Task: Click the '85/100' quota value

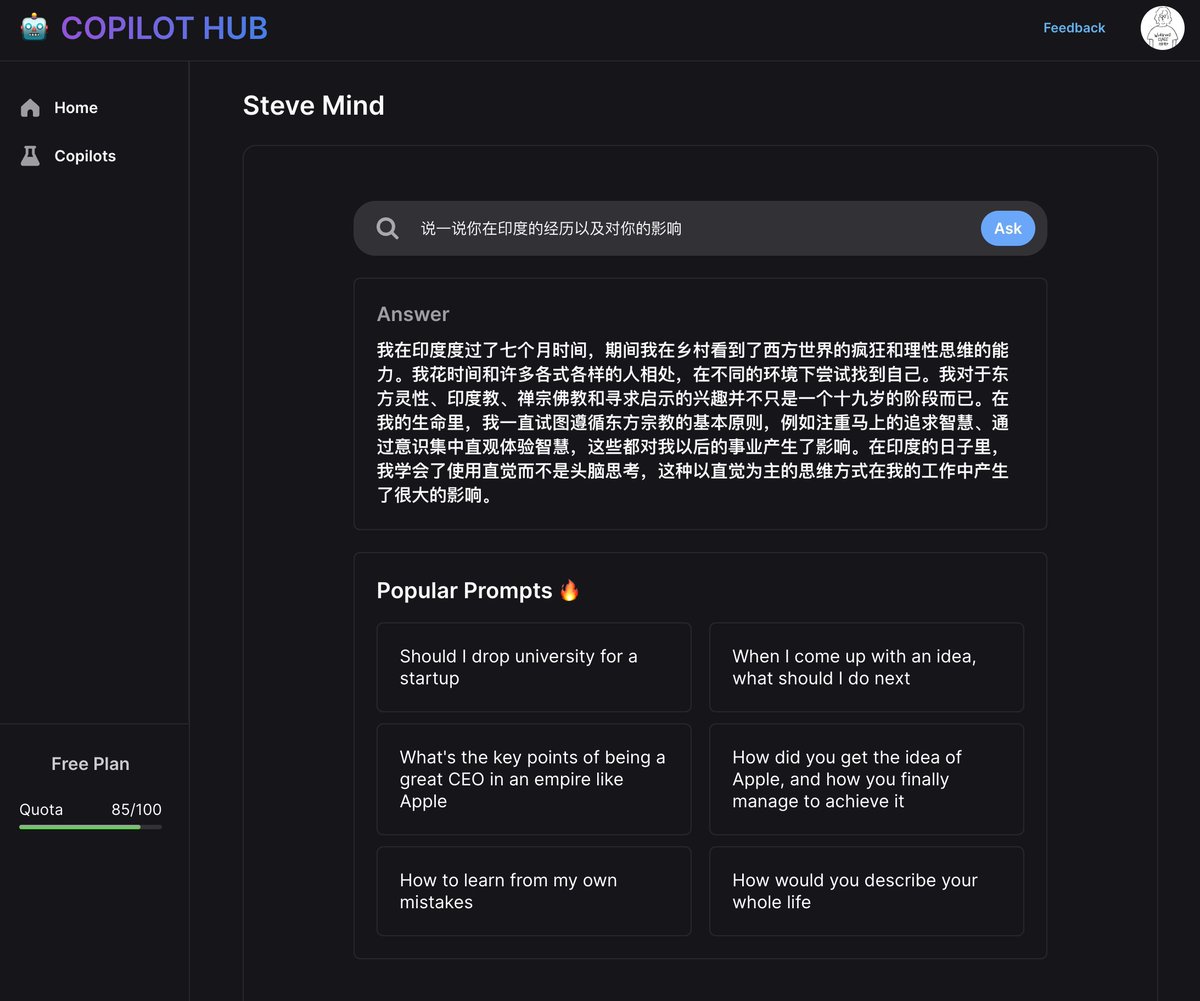Action: coord(136,810)
